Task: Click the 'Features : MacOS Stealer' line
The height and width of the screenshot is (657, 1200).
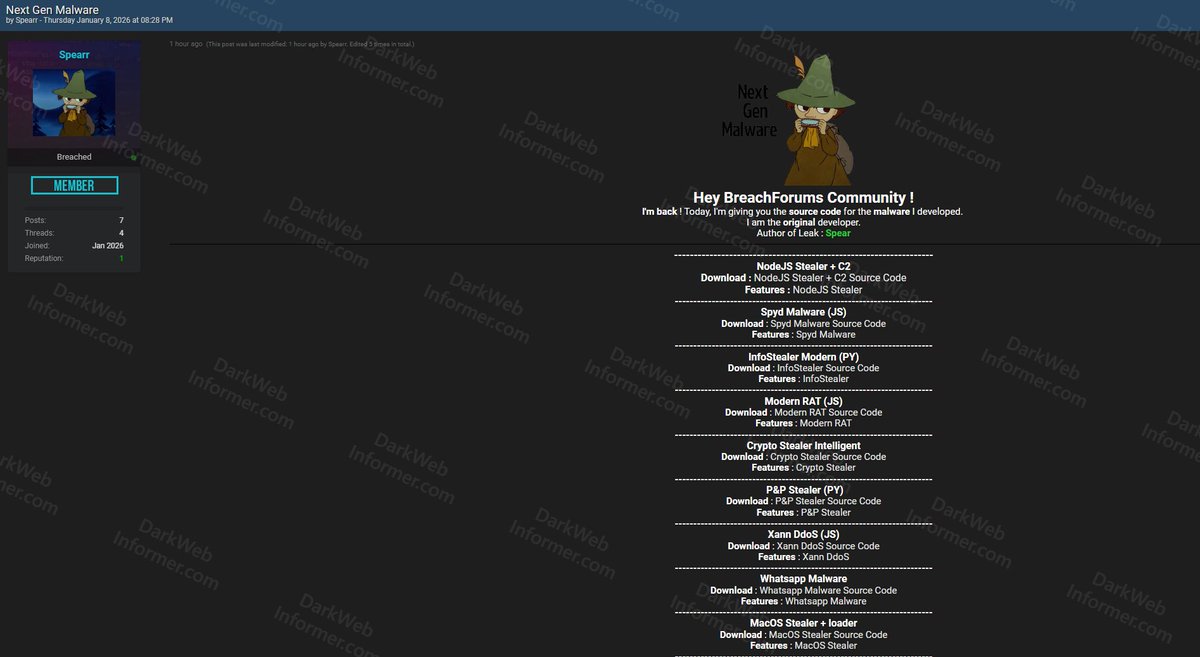Action: point(803,646)
